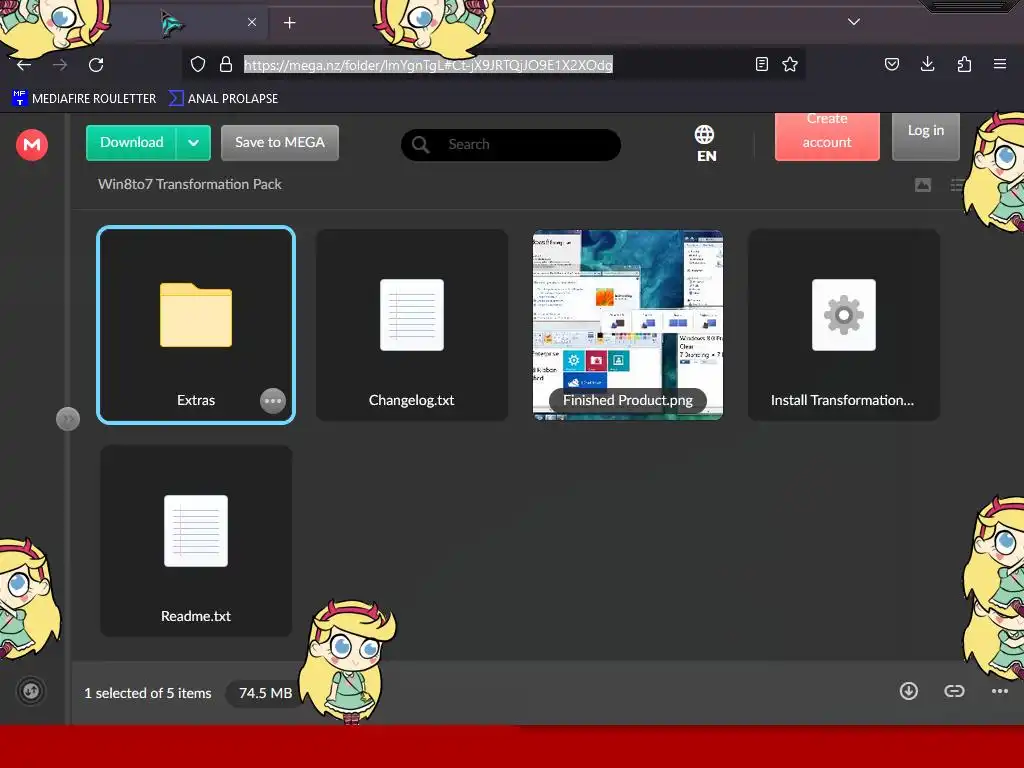Click the green Download button
Image resolution: width=1024 pixels, height=768 pixels.
131,142
